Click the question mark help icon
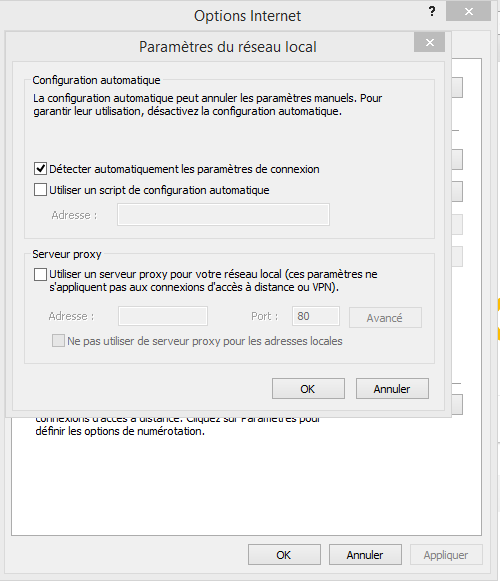Viewport: 500px width, 582px height. coord(432,12)
